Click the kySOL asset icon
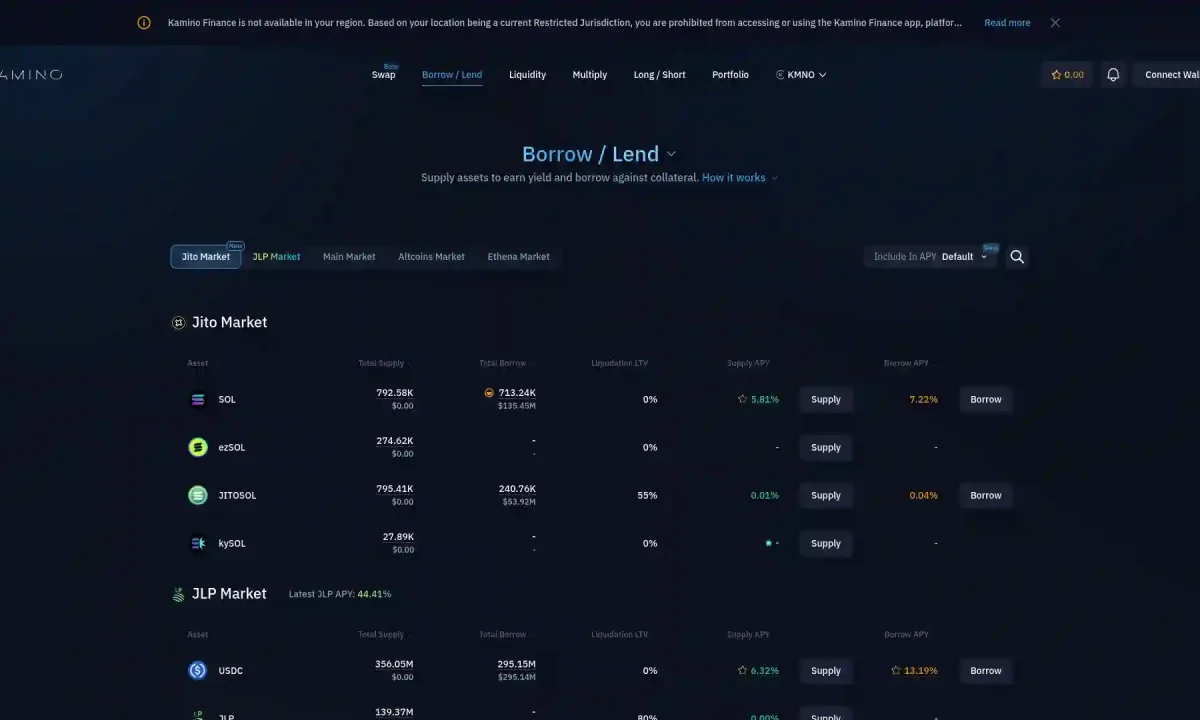Screen dimensions: 1200x720 tap(198, 543)
